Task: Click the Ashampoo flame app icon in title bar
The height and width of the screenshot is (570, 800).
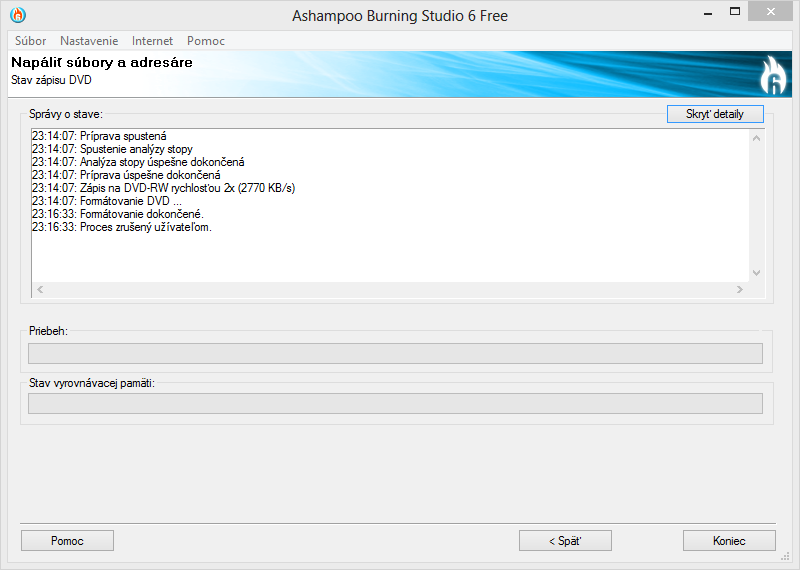Action: click(18, 15)
